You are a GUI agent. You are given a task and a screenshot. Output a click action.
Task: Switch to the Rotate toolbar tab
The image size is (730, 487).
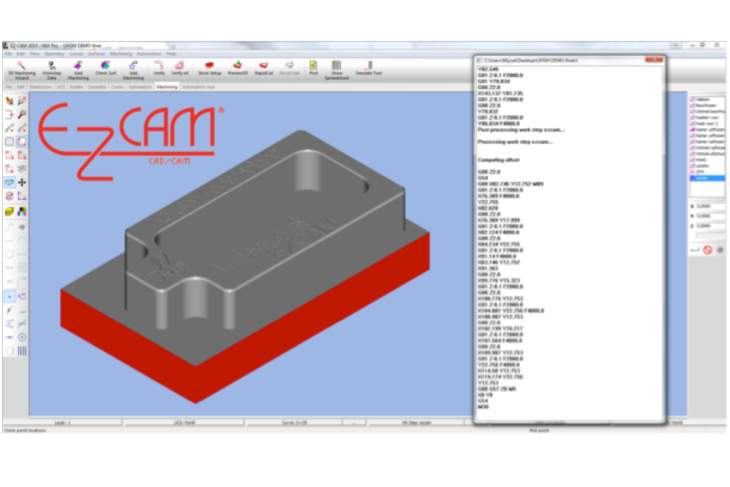pyautogui.click(x=76, y=87)
